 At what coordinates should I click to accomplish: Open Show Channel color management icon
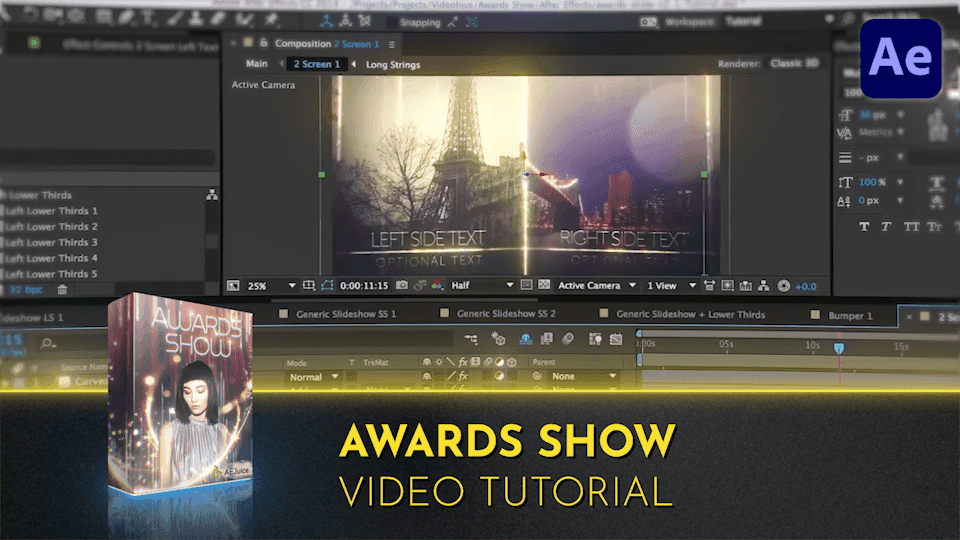point(437,285)
